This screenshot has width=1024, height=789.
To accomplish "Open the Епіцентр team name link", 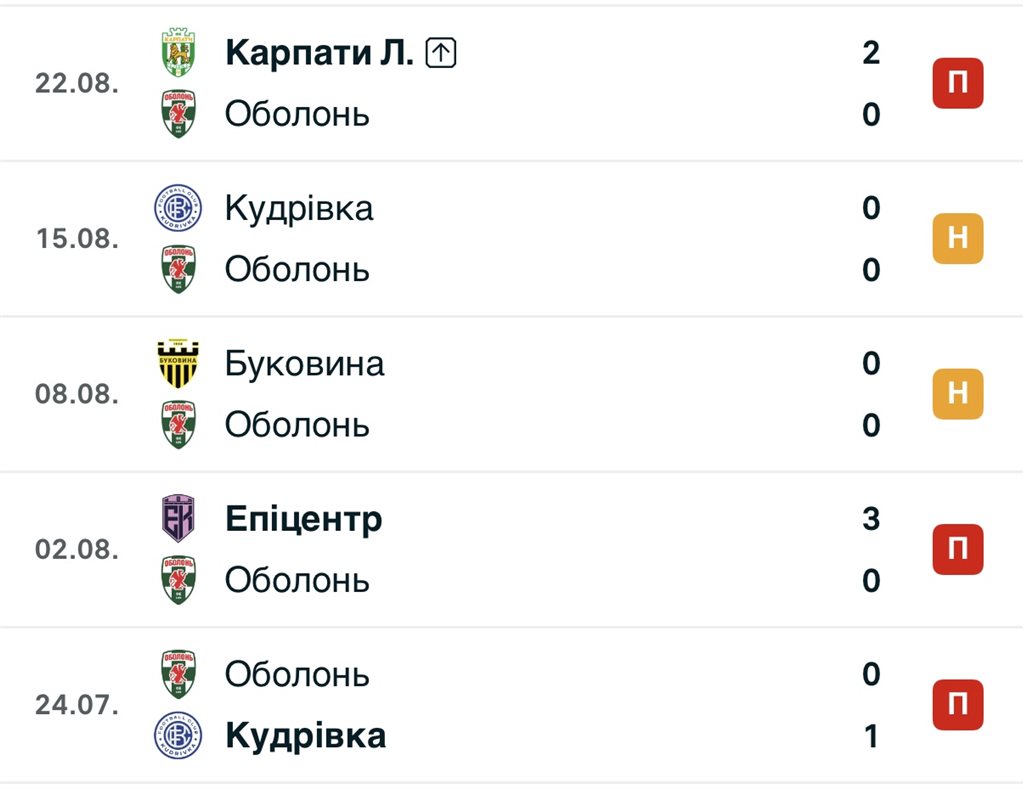I will pos(304,519).
